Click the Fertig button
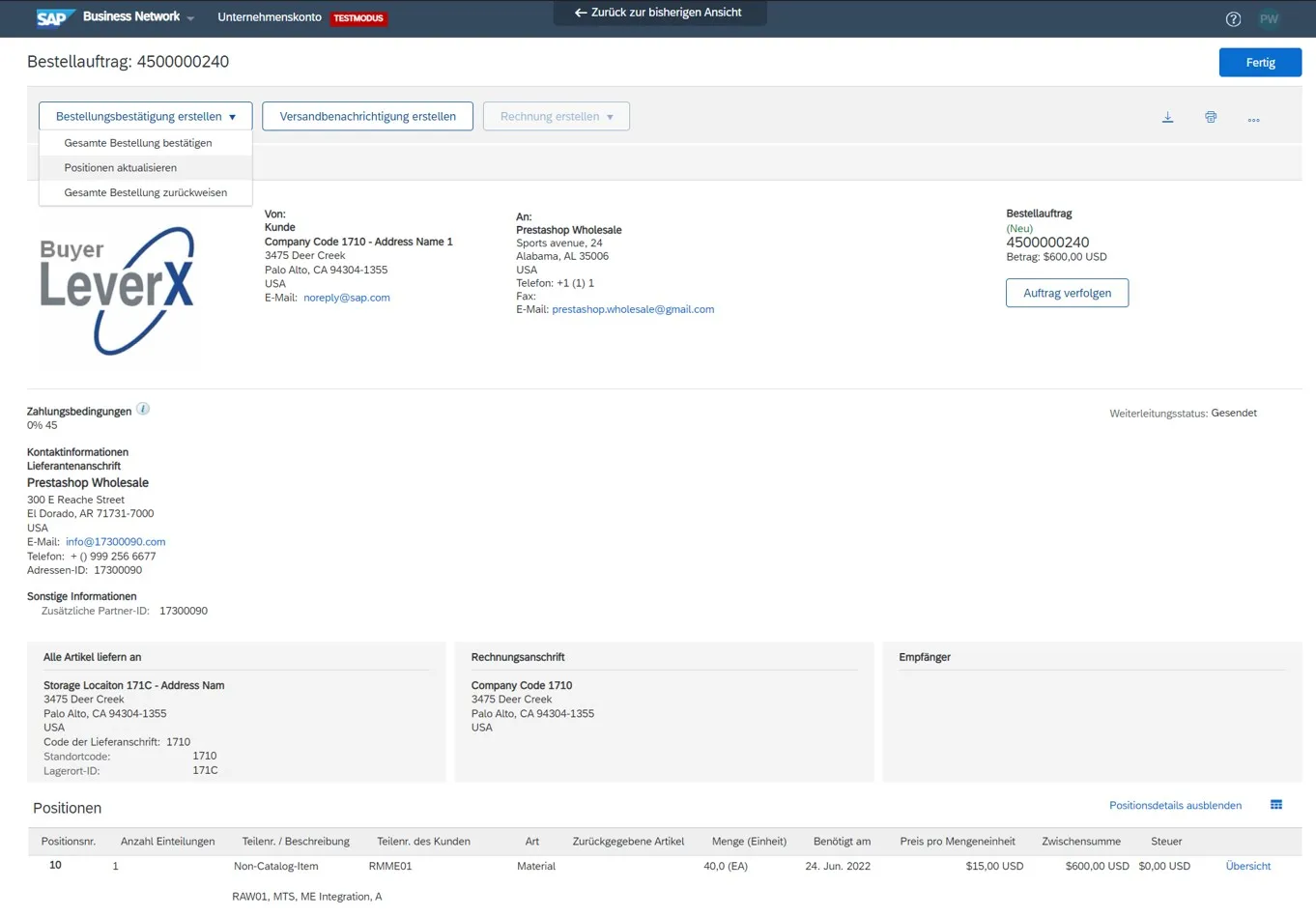 coord(1260,62)
